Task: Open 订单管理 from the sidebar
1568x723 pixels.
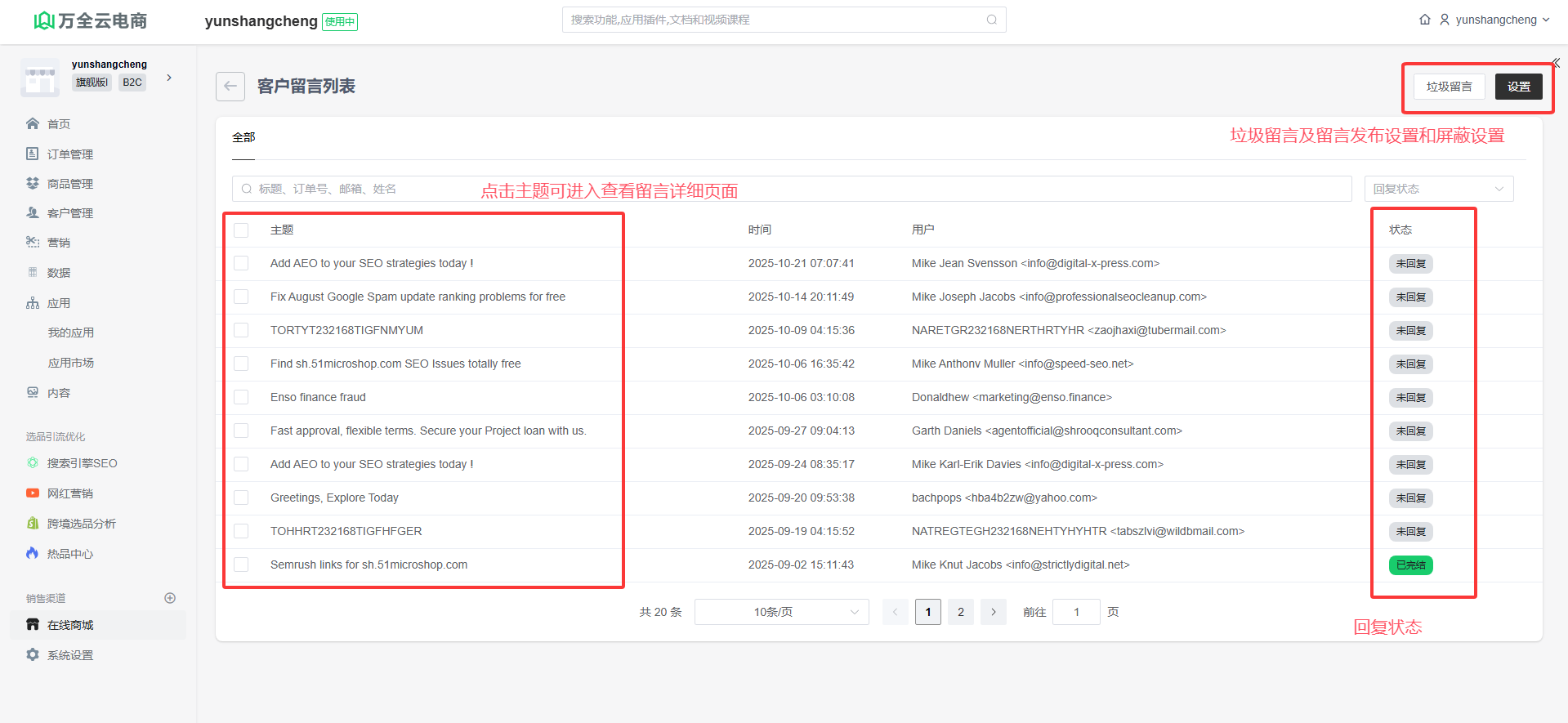Action: click(x=69, y=154)
